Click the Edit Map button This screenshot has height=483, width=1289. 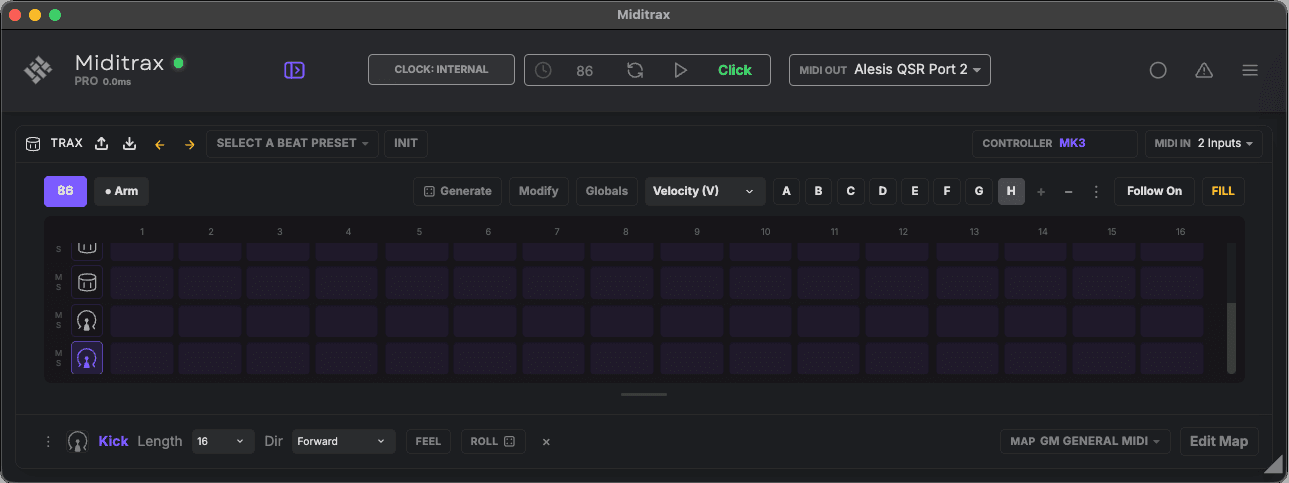[x=1219, y=441]
